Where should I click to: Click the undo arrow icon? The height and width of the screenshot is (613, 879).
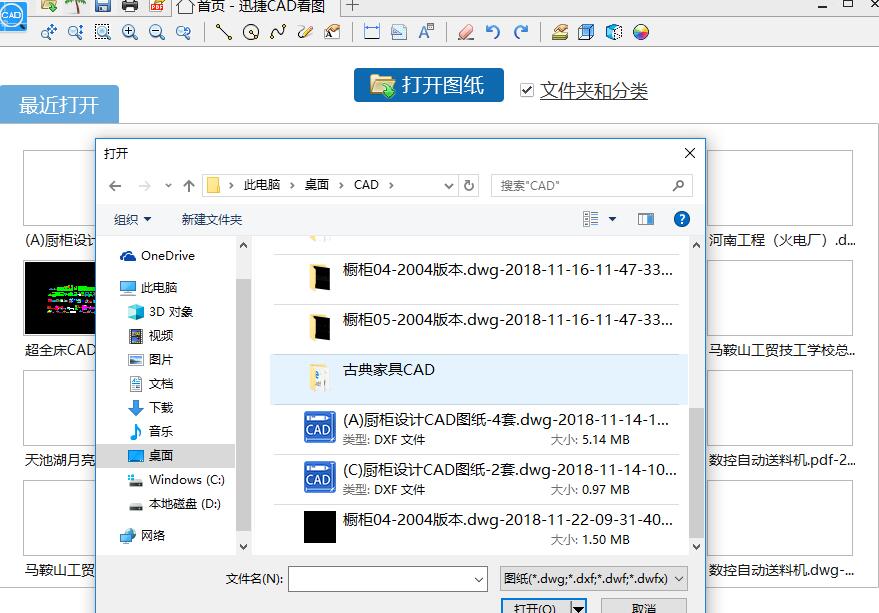[x=493, y=32]
